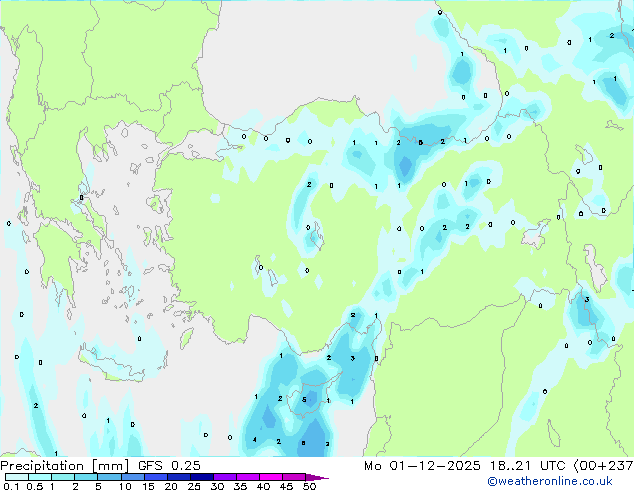634x490 pixels.
Task: Pick the cyan 1–2 mm legend swatch
Action: coord(63,477)
